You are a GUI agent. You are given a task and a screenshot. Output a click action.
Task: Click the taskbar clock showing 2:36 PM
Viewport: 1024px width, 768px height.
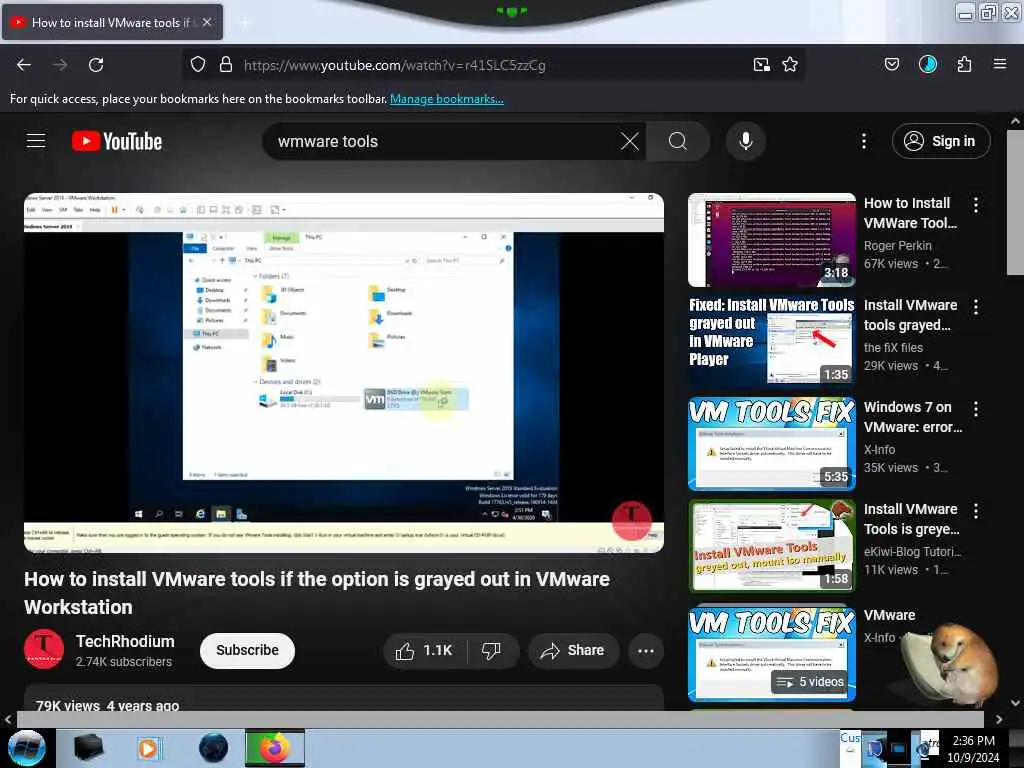pyautogui.click(x=973, y=748)
